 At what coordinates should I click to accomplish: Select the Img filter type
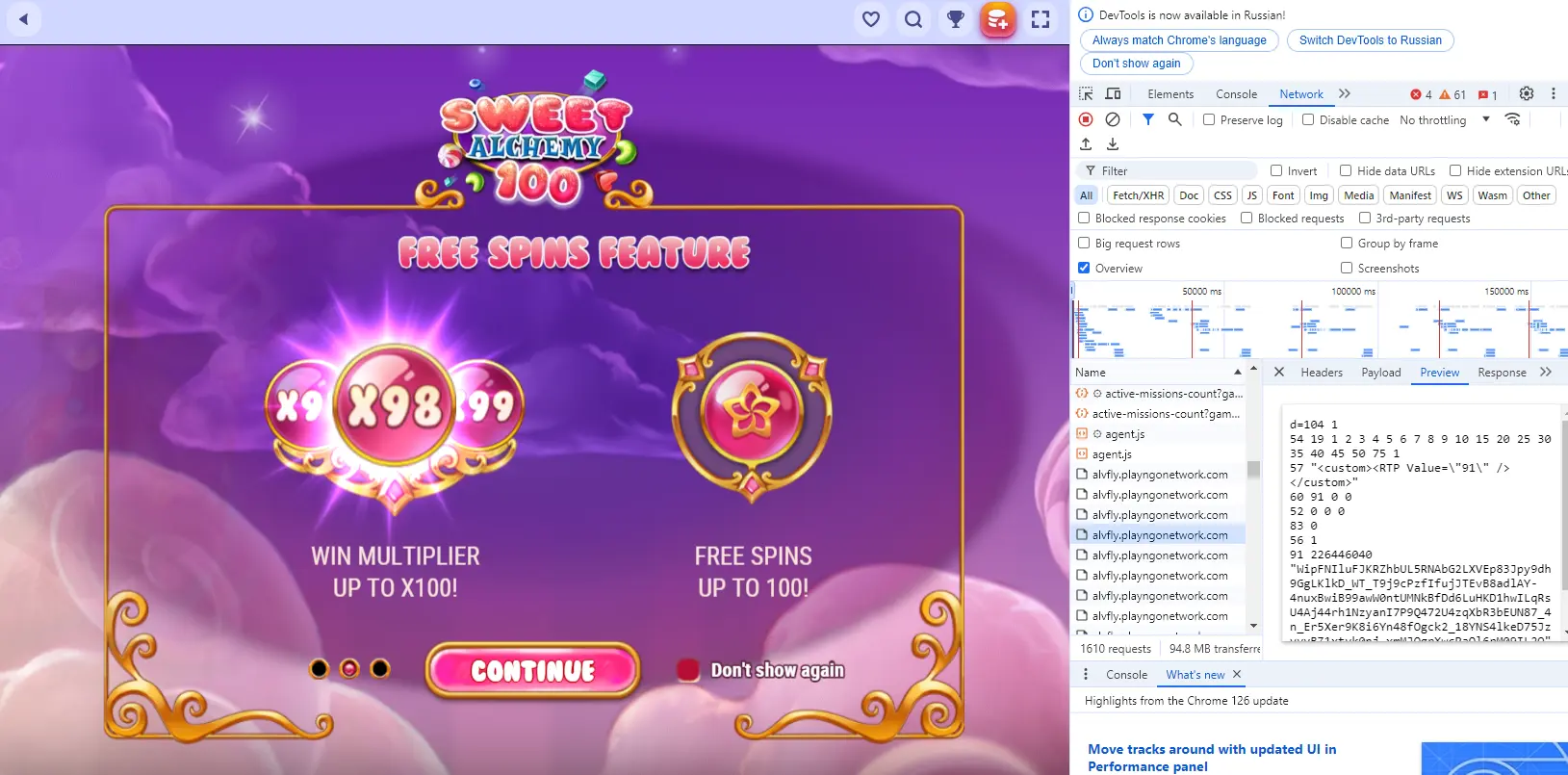(1319, 195)
